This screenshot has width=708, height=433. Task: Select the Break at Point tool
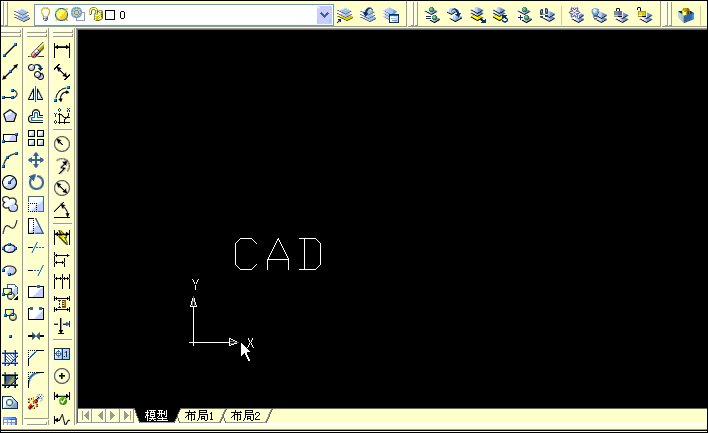[x=36, y=292]
